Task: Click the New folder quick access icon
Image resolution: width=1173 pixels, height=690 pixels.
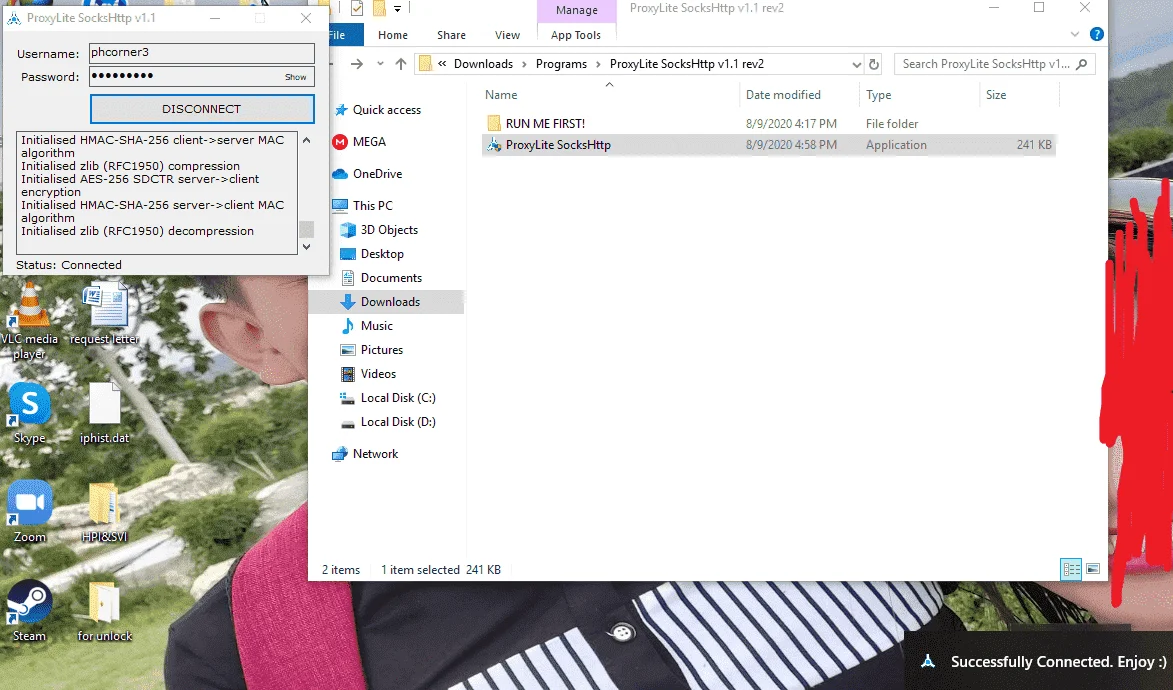Action: click(x=379, y=8)
